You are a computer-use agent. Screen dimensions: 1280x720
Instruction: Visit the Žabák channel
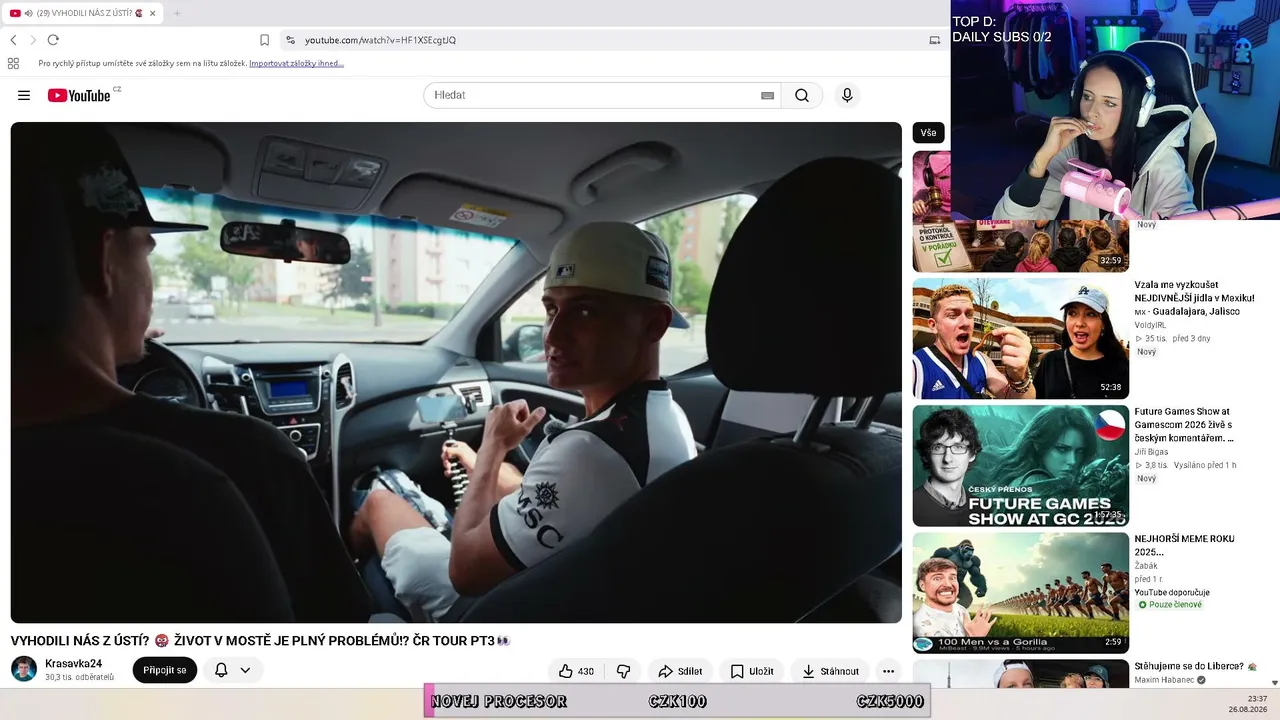pos(1146,566)
